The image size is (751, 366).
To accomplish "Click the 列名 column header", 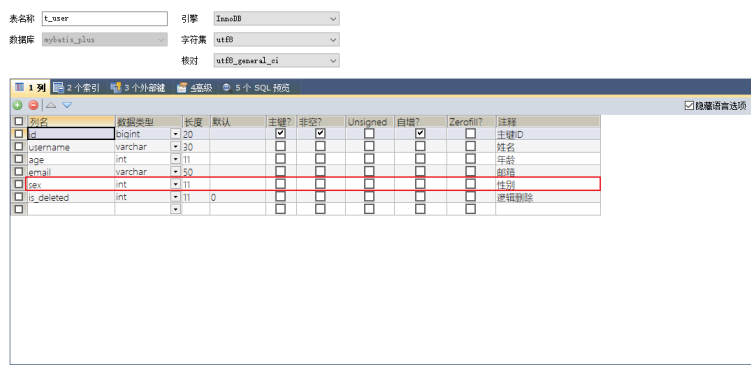I will (x=71, y=121).
